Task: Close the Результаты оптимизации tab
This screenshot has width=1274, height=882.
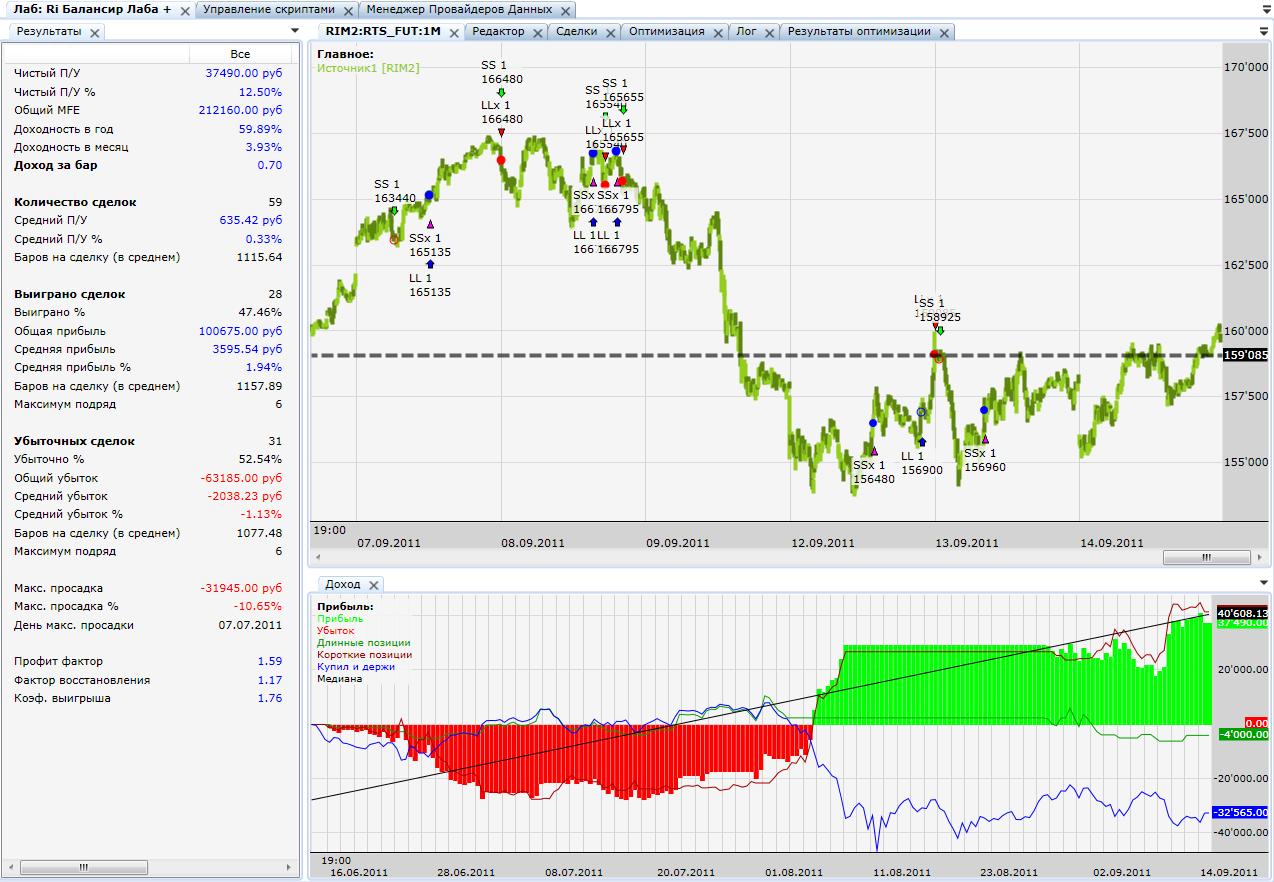Action: 943,32
